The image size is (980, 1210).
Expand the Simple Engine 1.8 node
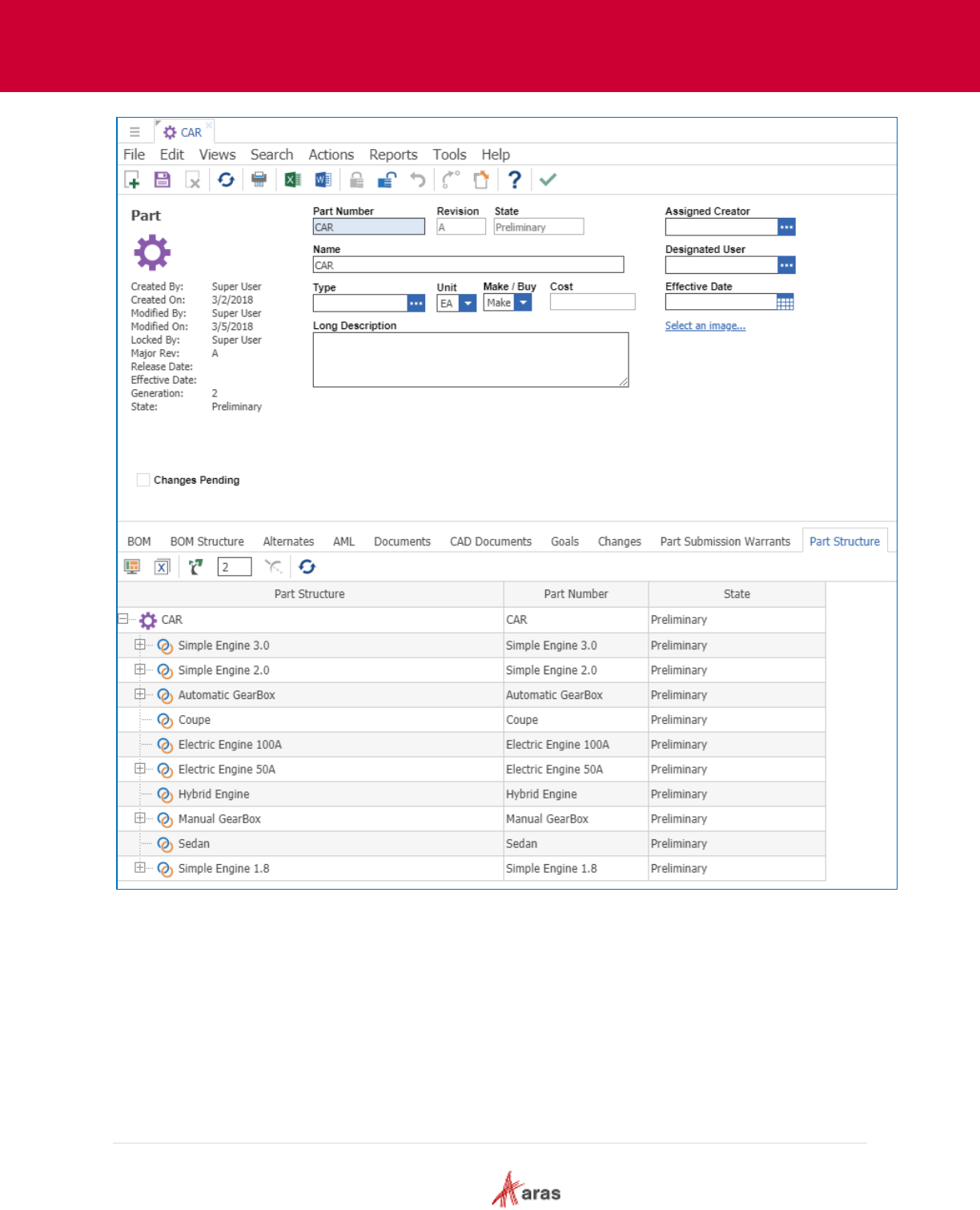140,868
